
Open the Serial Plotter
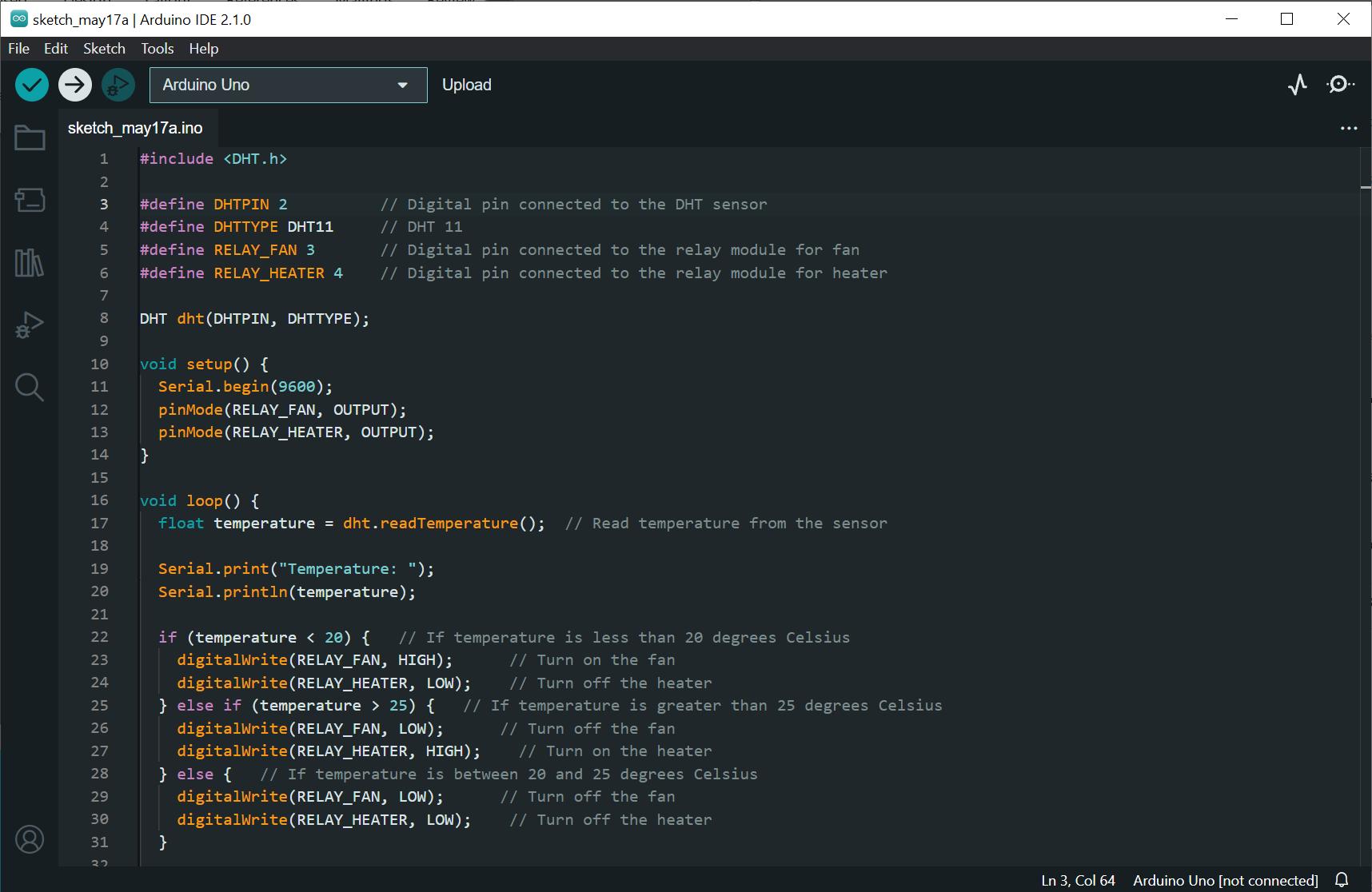point(1298,85)
